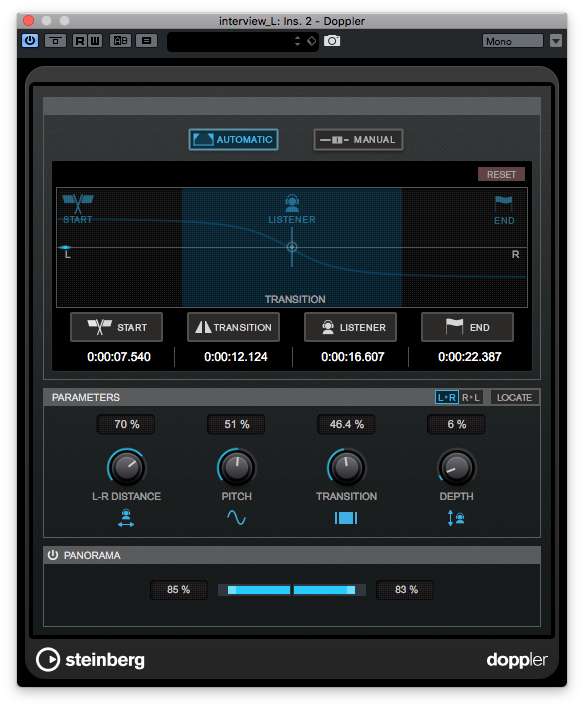Enable the Read automation R button
Screen dimensions: 584x708
click(x=79, y=41)
